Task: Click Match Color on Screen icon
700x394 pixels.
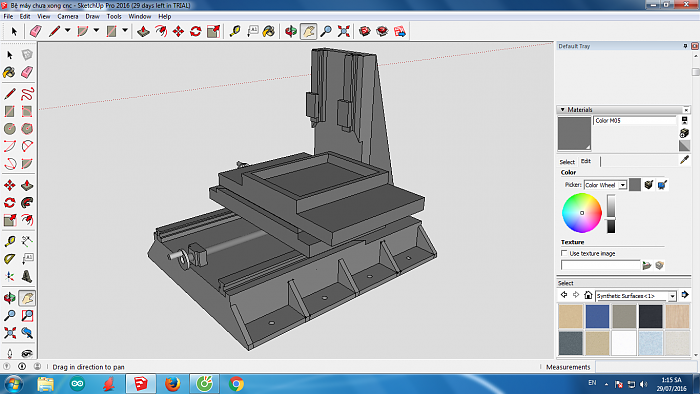Action: point(662,185)
